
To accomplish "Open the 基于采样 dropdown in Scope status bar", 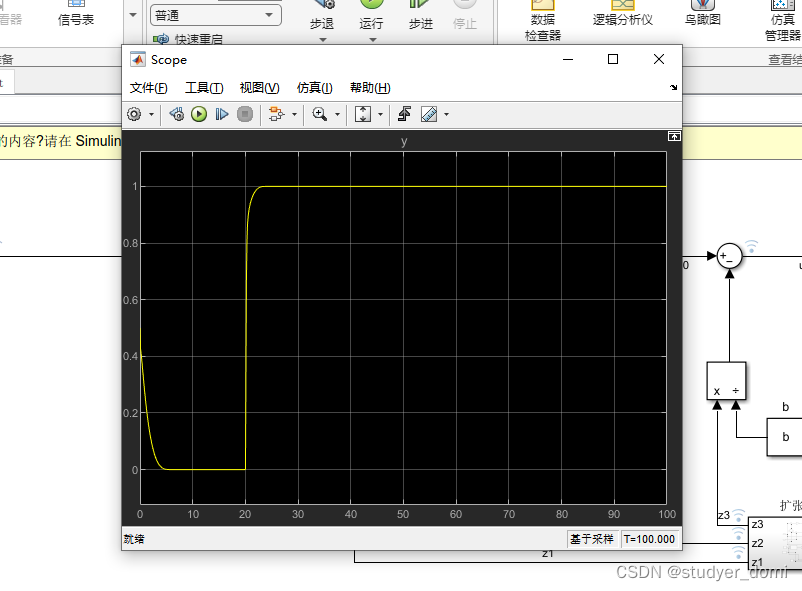I will (594, 539).
